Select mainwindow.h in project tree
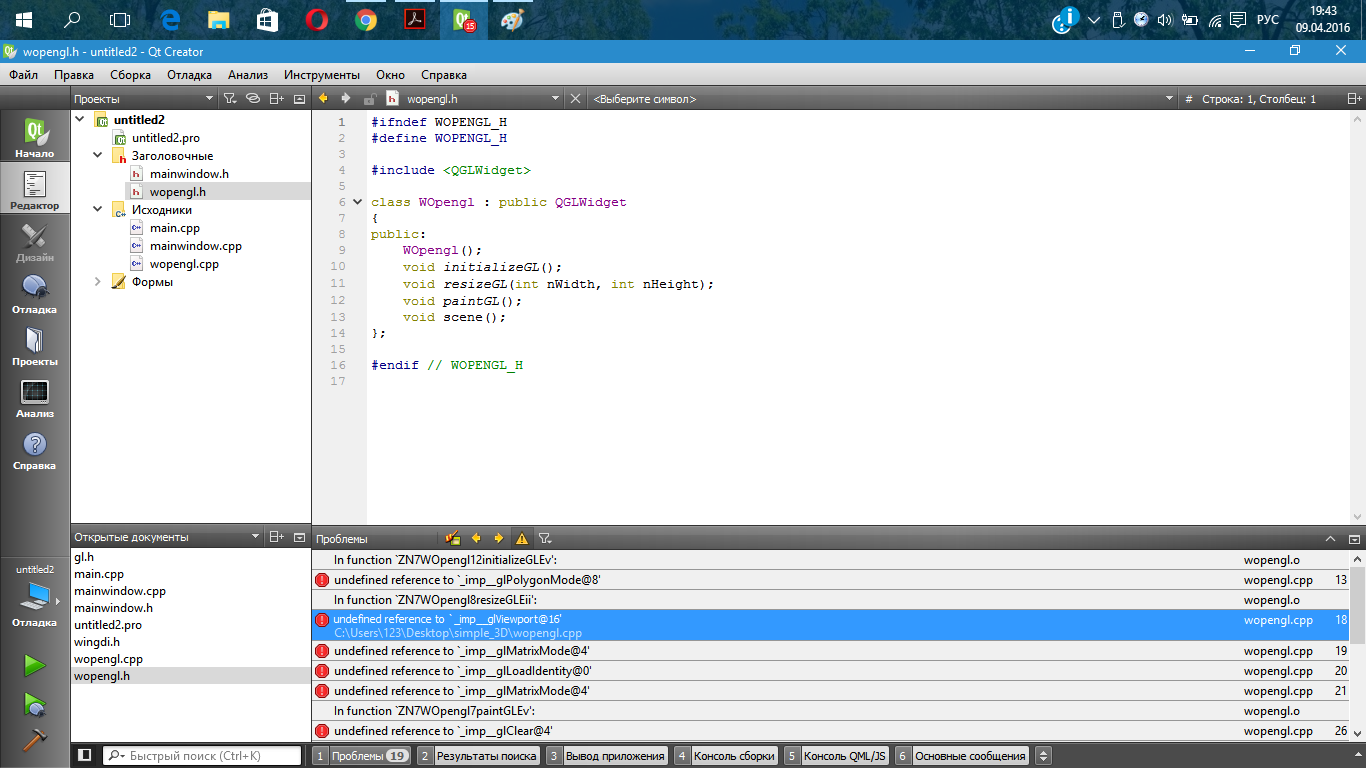This screenshot has width=1371, height=770. click(x=189, y=174)
